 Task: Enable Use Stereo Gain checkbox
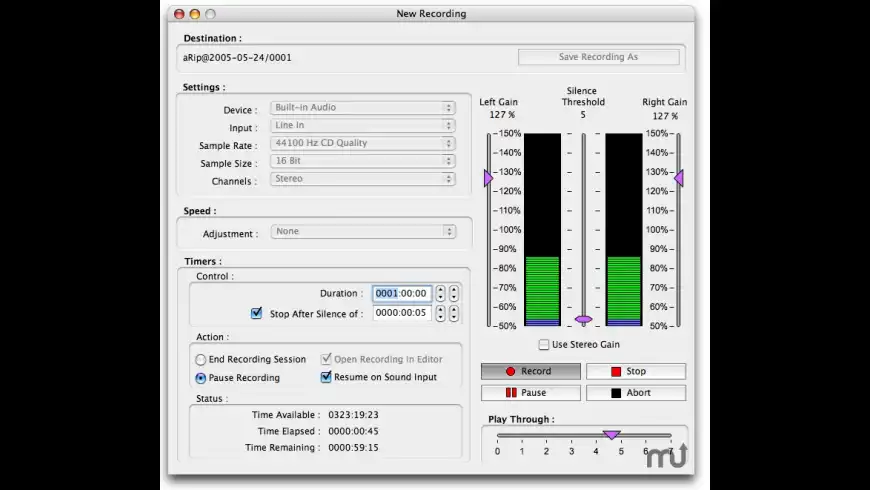[x=544, y=345]
